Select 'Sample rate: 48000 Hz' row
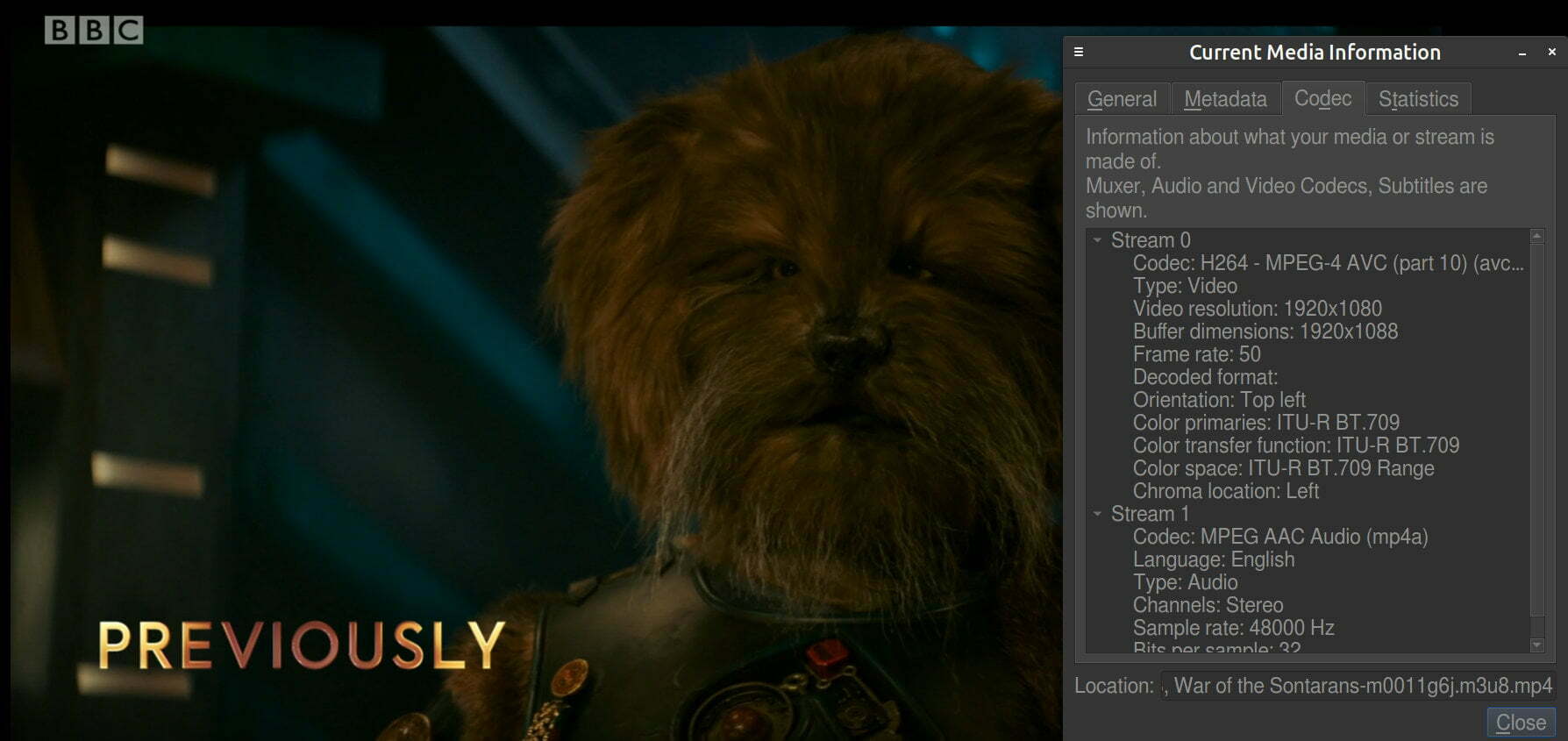Image resolution: width=1568 pixels, height=741 pixels. coord(1308,627)
